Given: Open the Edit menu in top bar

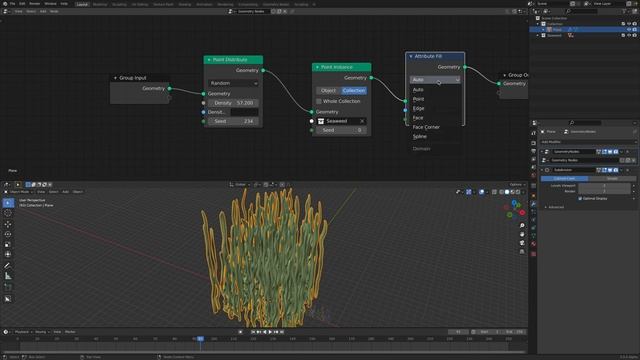Looking at the screenshot, I should tap(22, 4).
